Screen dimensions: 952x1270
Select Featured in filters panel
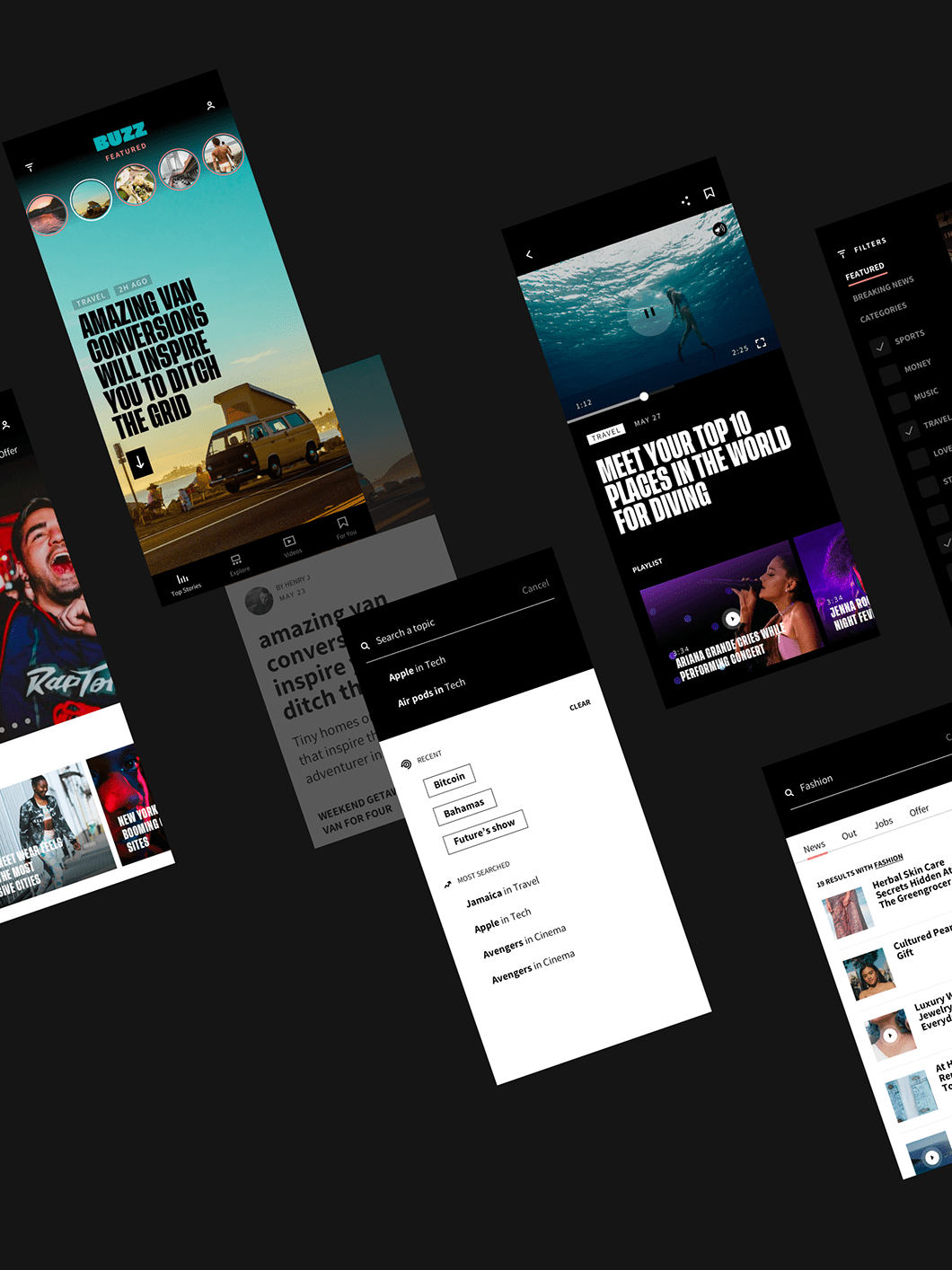pos(865,272)
